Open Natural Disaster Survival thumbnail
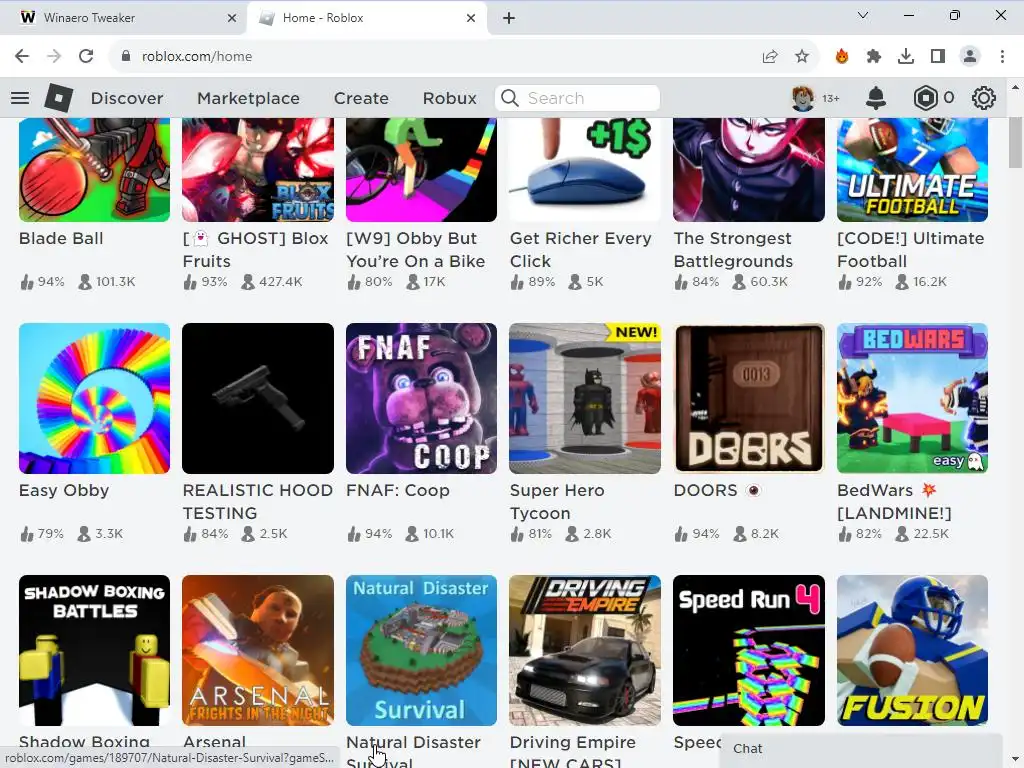The width and height of the screenshot is (1024, 768). coord(421,650)
